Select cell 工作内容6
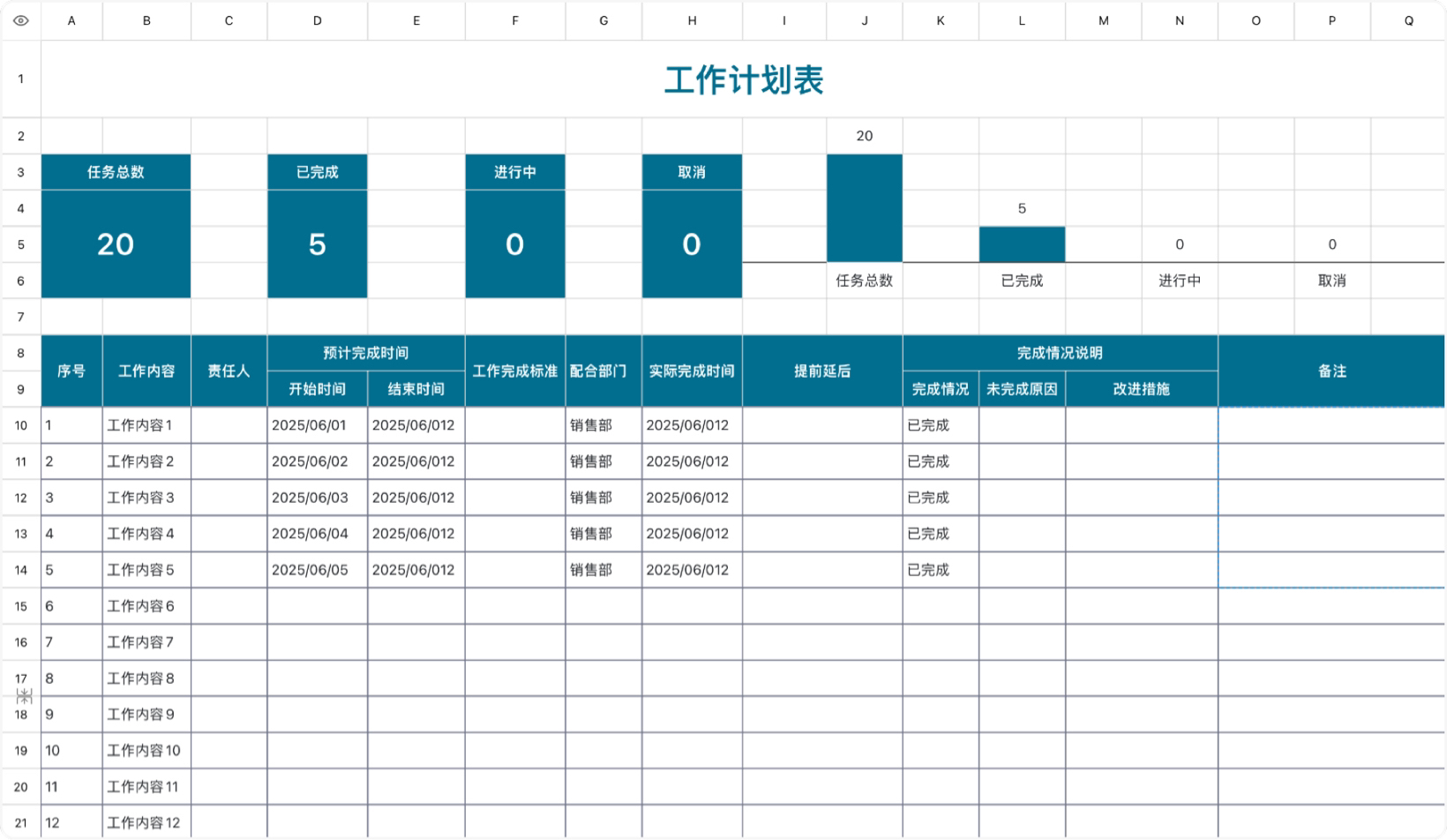1447x840 pixels. pyautogui.click(x=146, y=606)
